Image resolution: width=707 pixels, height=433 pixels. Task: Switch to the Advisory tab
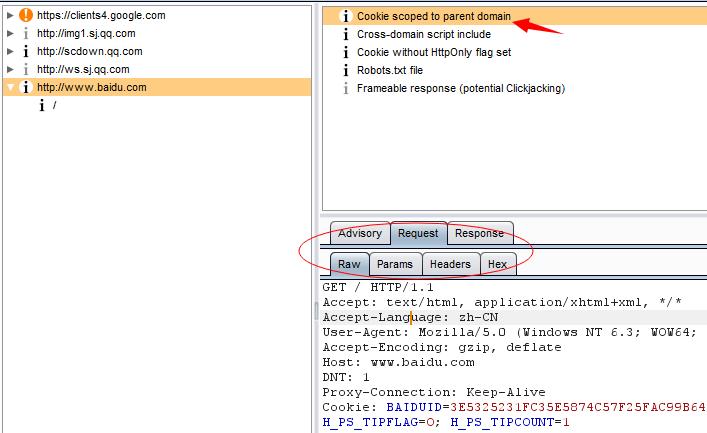pos(360,234)
